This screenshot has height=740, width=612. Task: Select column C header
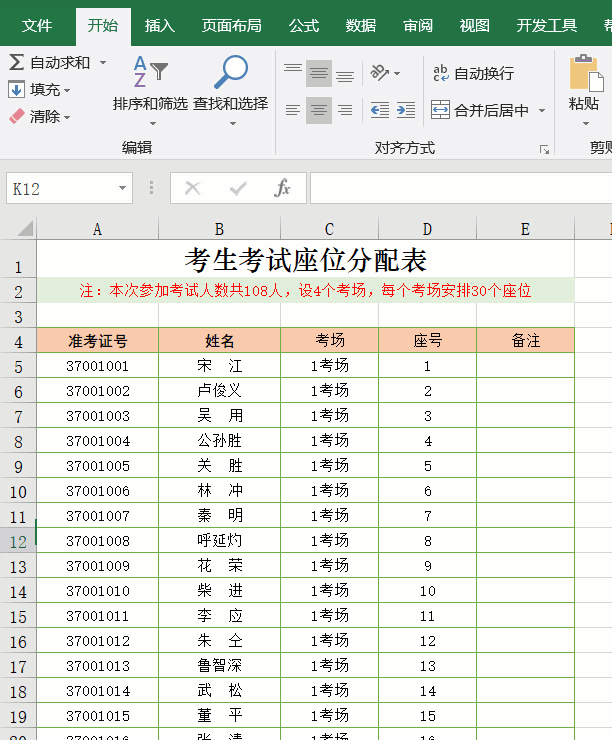(x=329, y=229)
